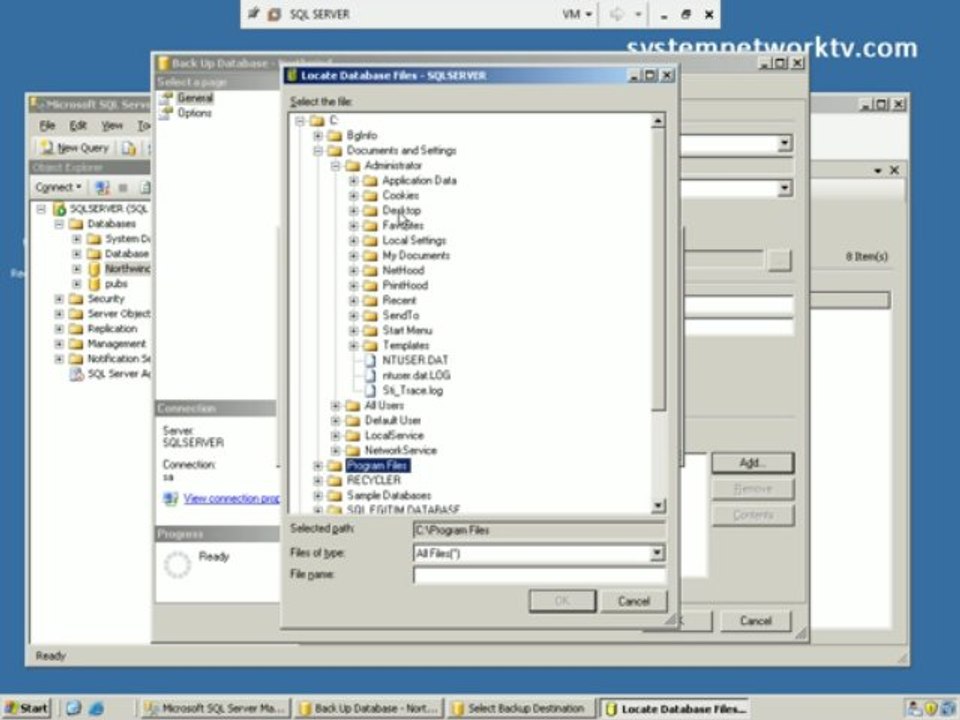Expand the BgInfo folder node
The height and width of the screenshot is (720, 960).
[x=317, y=135]
